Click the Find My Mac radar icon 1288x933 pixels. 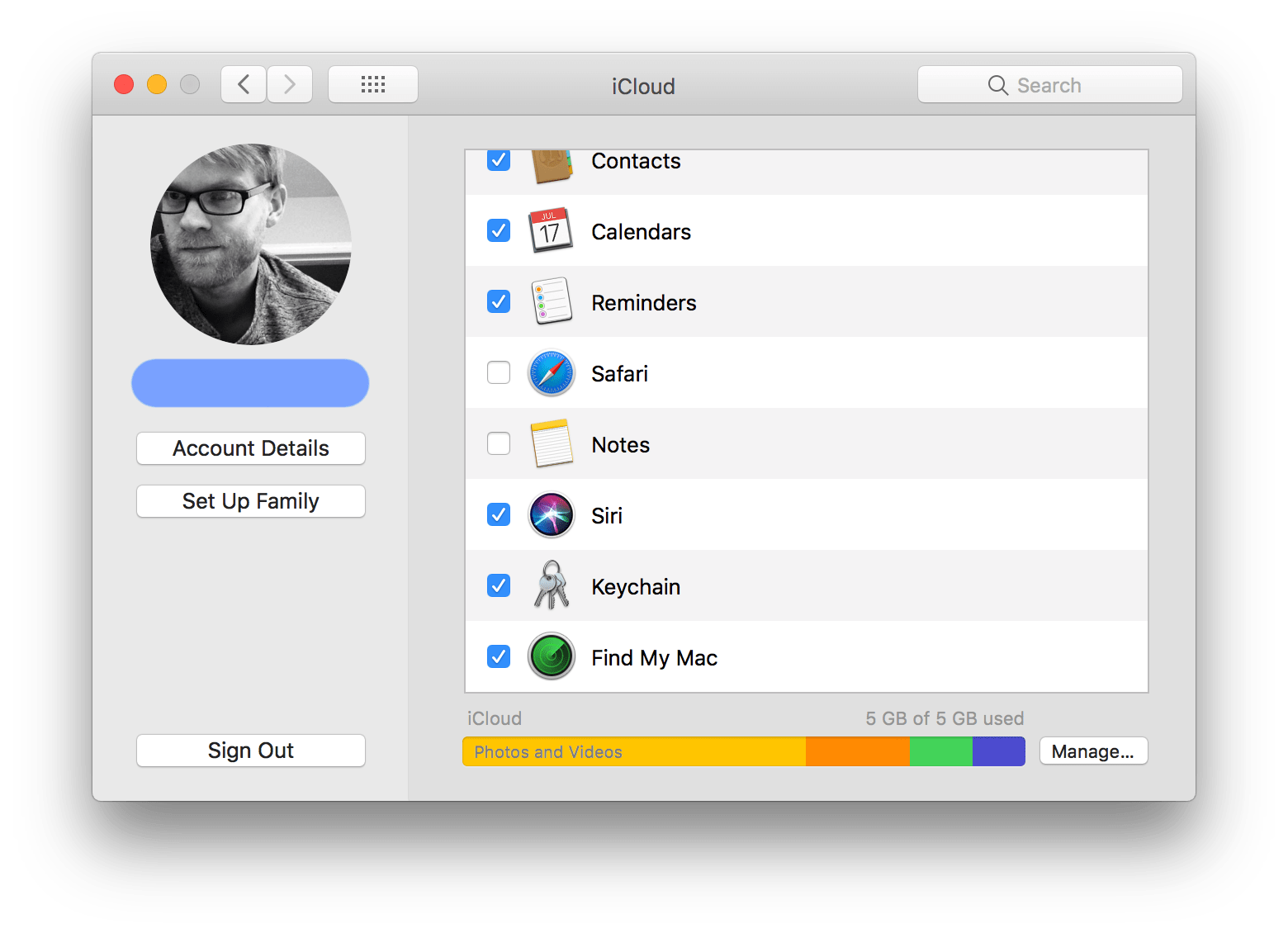click(x=551, y=656)
